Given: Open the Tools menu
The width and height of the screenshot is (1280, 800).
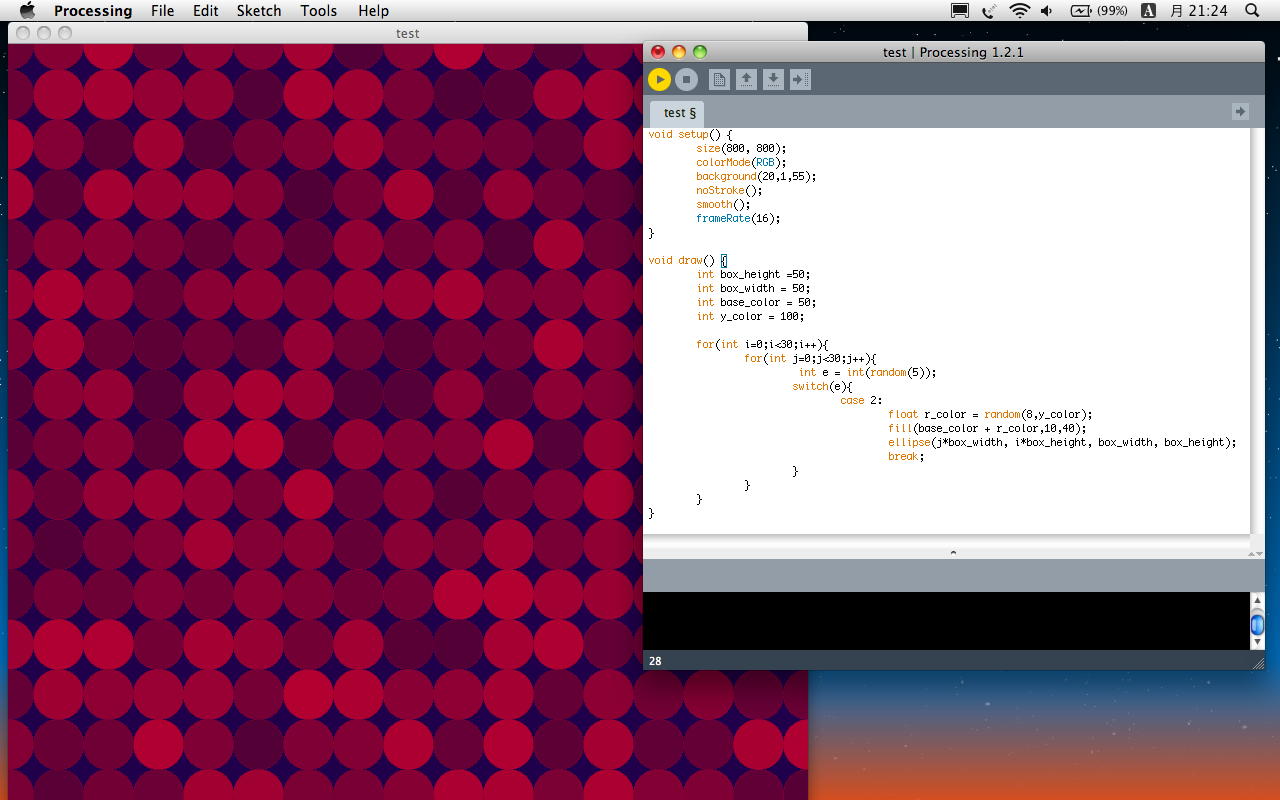Looking at the screenshot, I should point(318,11).
